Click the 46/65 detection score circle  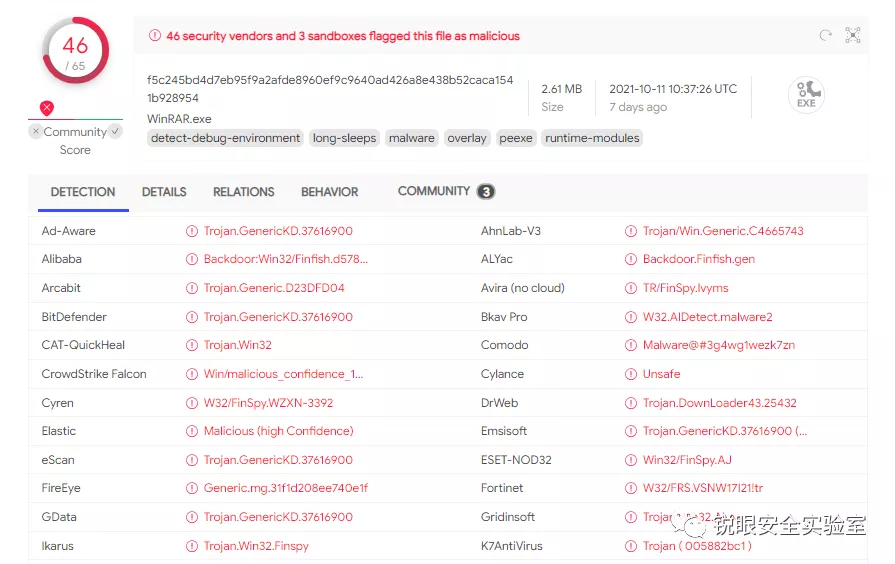[75, 51]
